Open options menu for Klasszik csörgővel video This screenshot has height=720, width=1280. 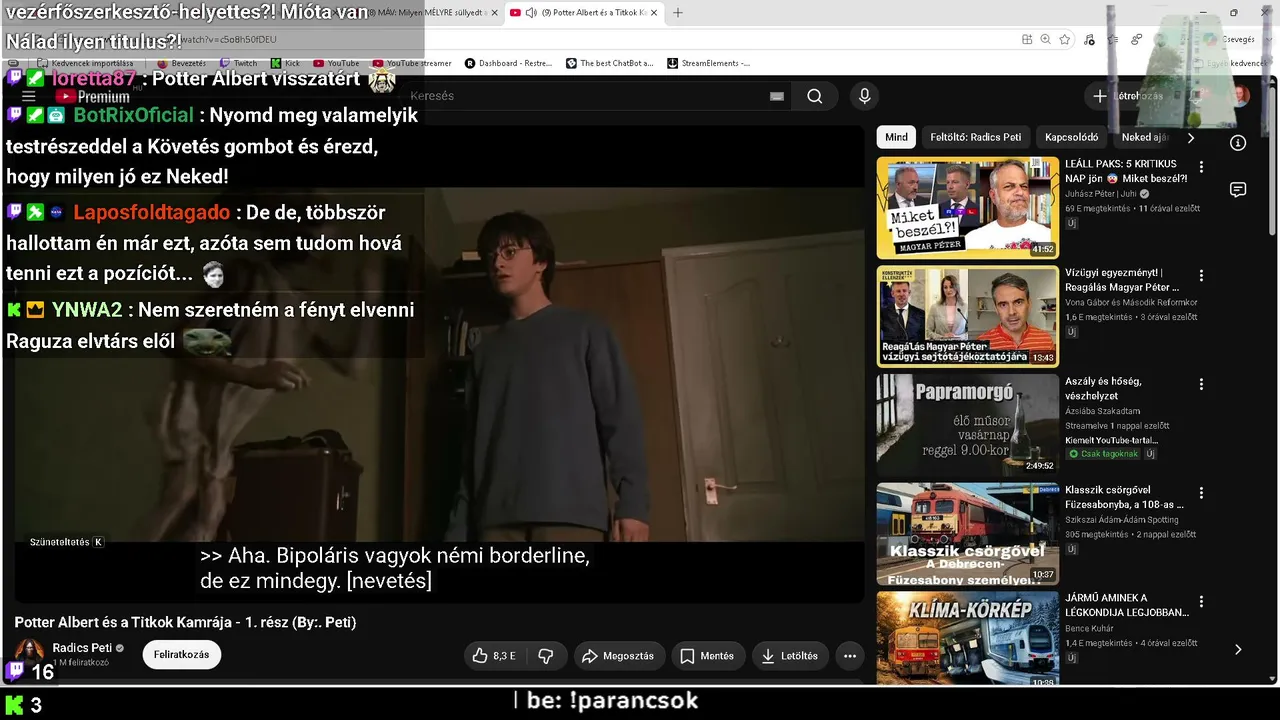pos(1201,493)
